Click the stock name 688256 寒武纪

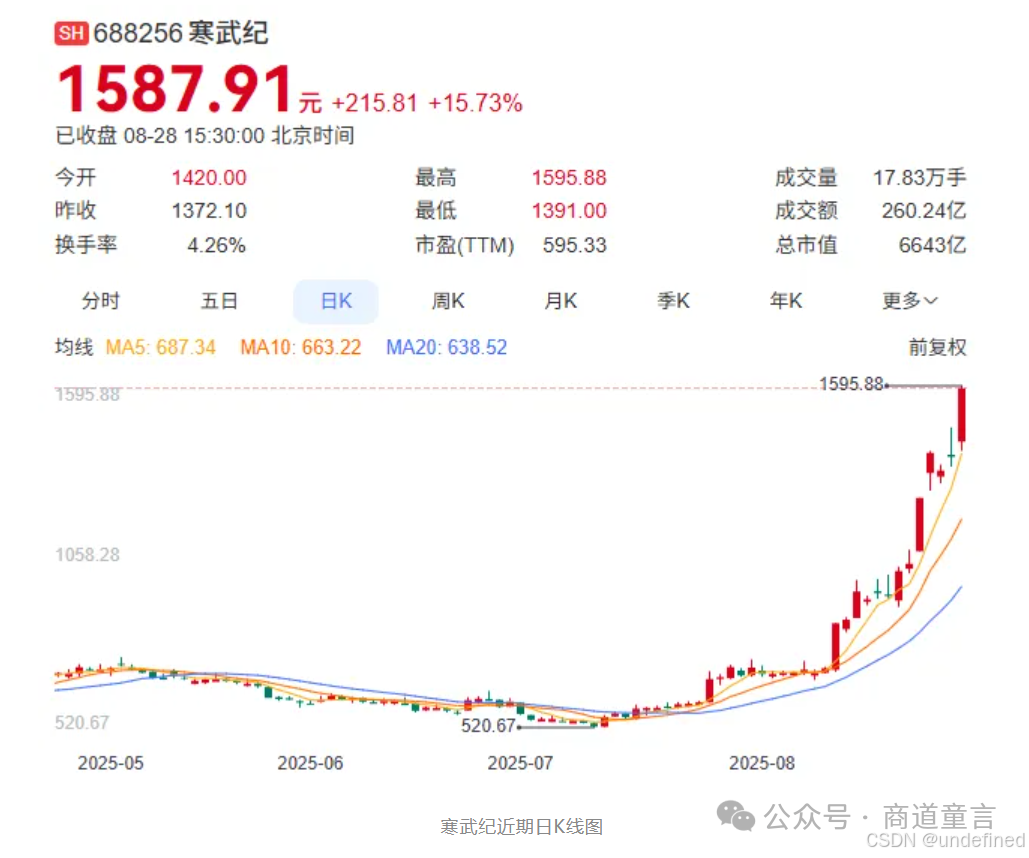(180, 33)
